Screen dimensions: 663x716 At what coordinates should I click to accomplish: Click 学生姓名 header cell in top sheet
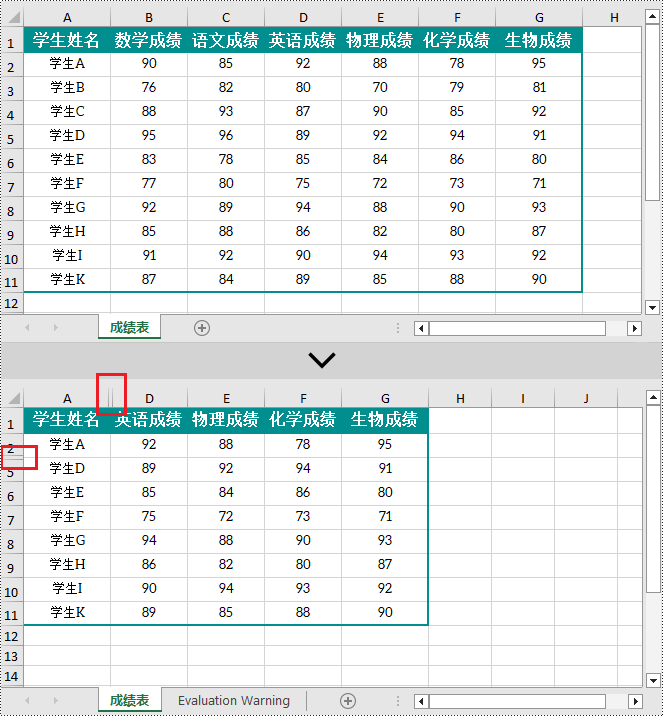coord(67,40)
